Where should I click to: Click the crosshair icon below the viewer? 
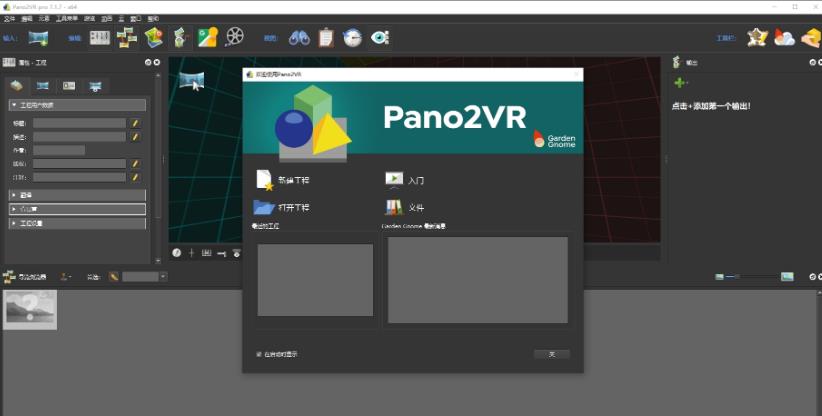pos(191,253)
